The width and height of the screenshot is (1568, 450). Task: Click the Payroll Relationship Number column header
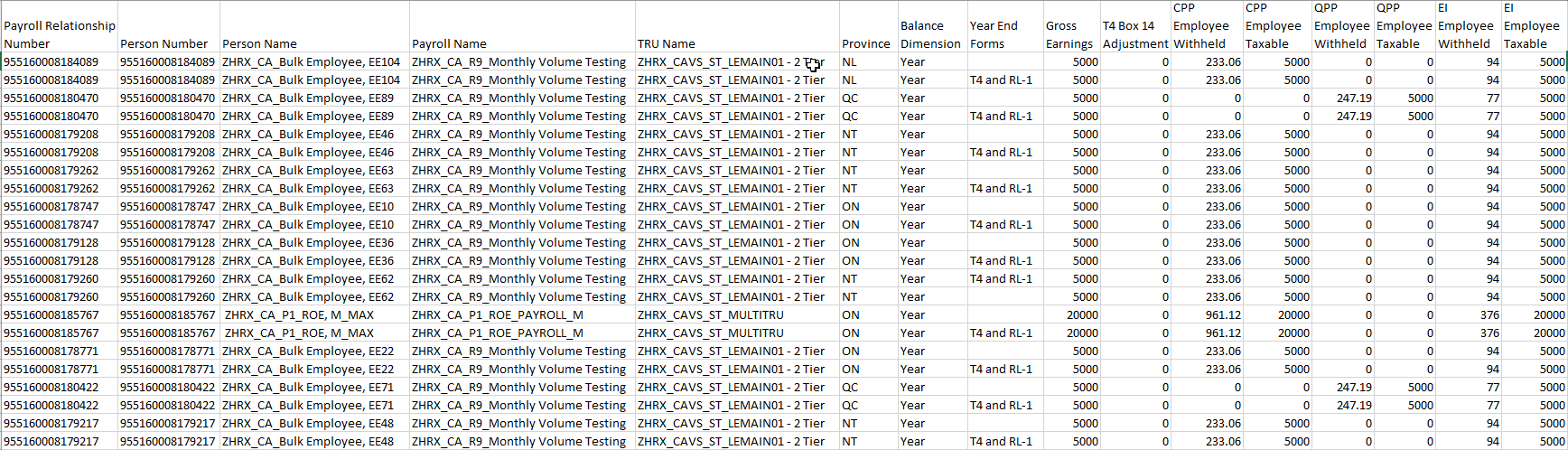60,34
